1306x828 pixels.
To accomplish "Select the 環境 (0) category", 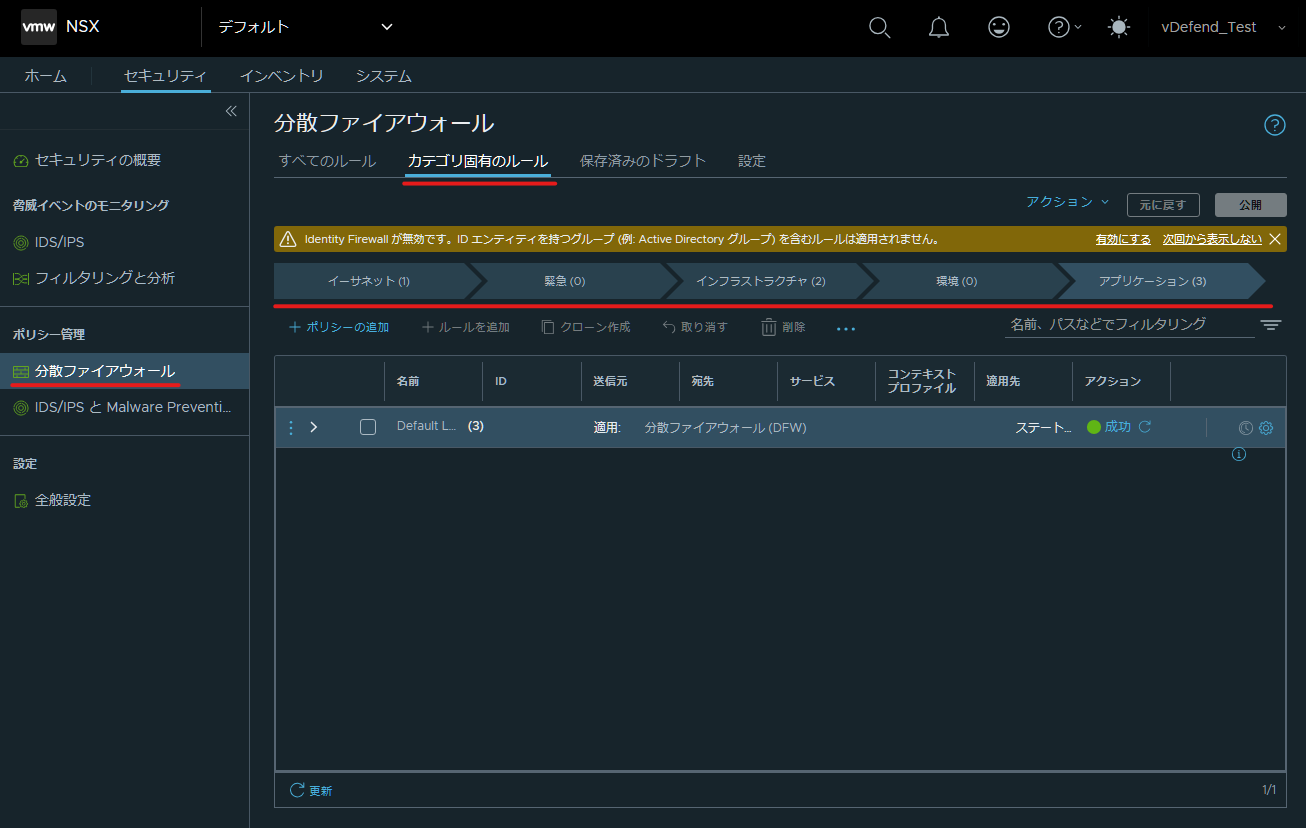I will tap(958, 281).
